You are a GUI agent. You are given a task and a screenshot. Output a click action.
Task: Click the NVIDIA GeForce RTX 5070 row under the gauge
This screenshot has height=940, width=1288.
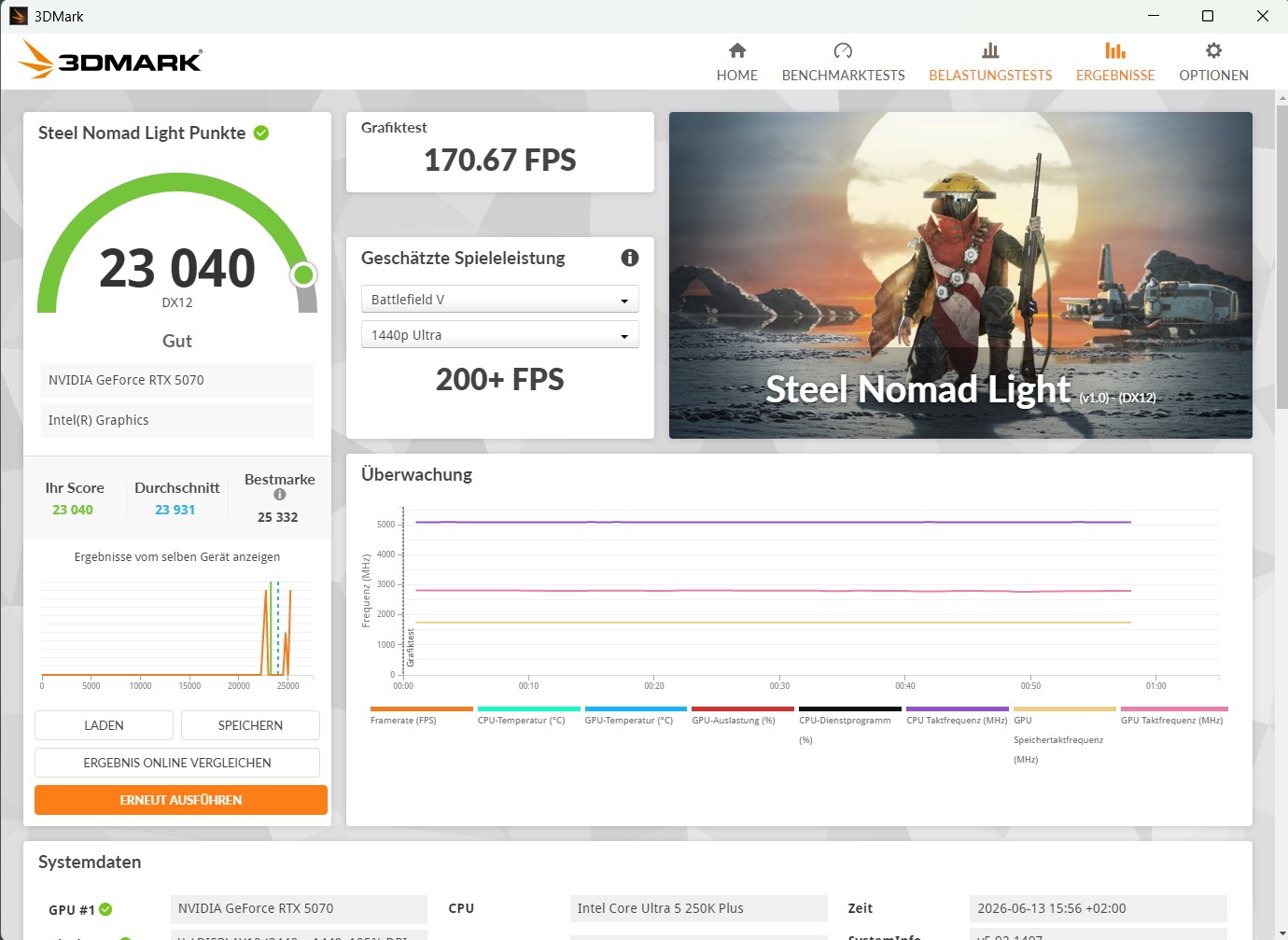click(177, 380)
